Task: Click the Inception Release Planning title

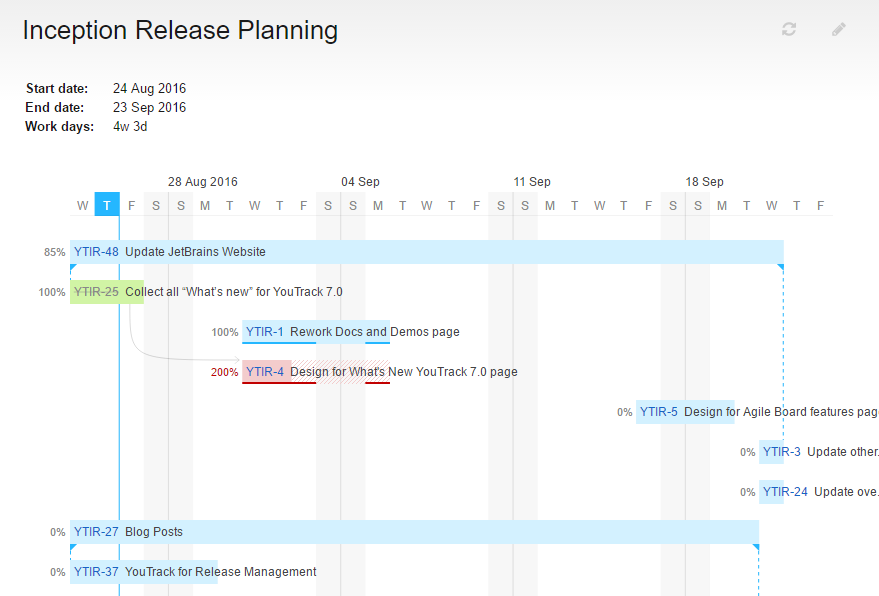Action: pos(180,31)
